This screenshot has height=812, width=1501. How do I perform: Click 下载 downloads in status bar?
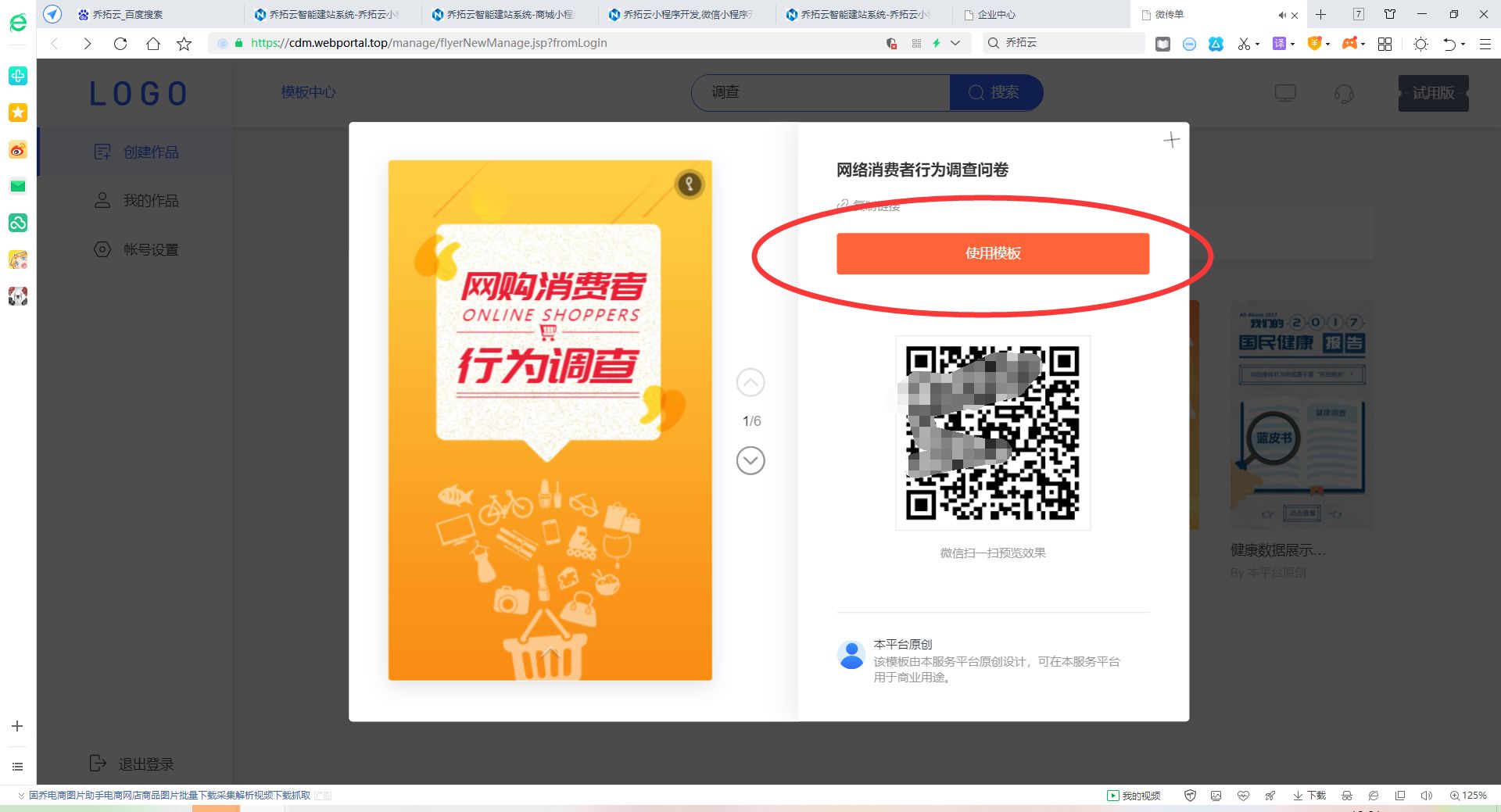1309,796
